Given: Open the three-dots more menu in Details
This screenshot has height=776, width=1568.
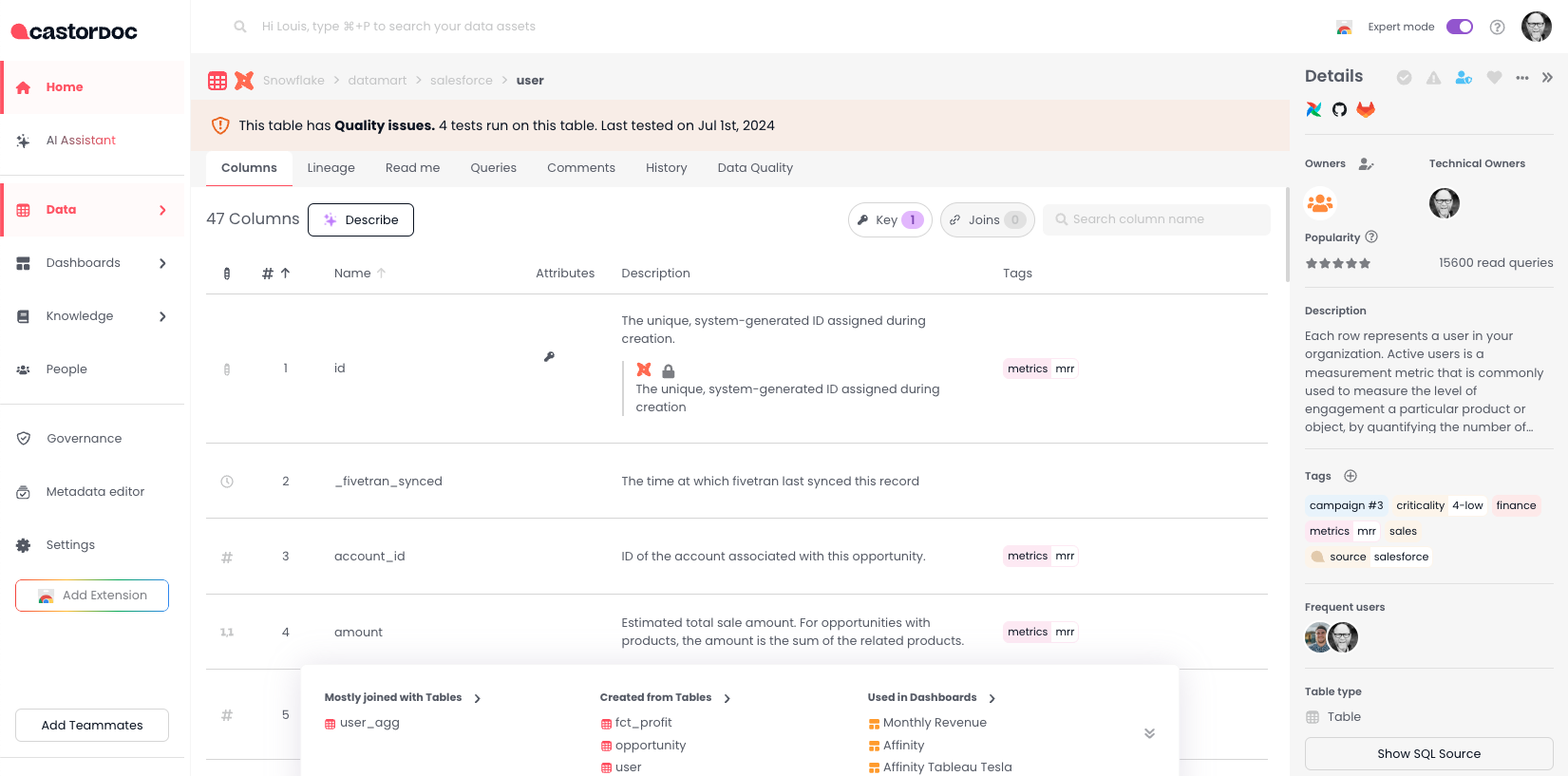Looking at the screenshot, I should [1522, 78].
